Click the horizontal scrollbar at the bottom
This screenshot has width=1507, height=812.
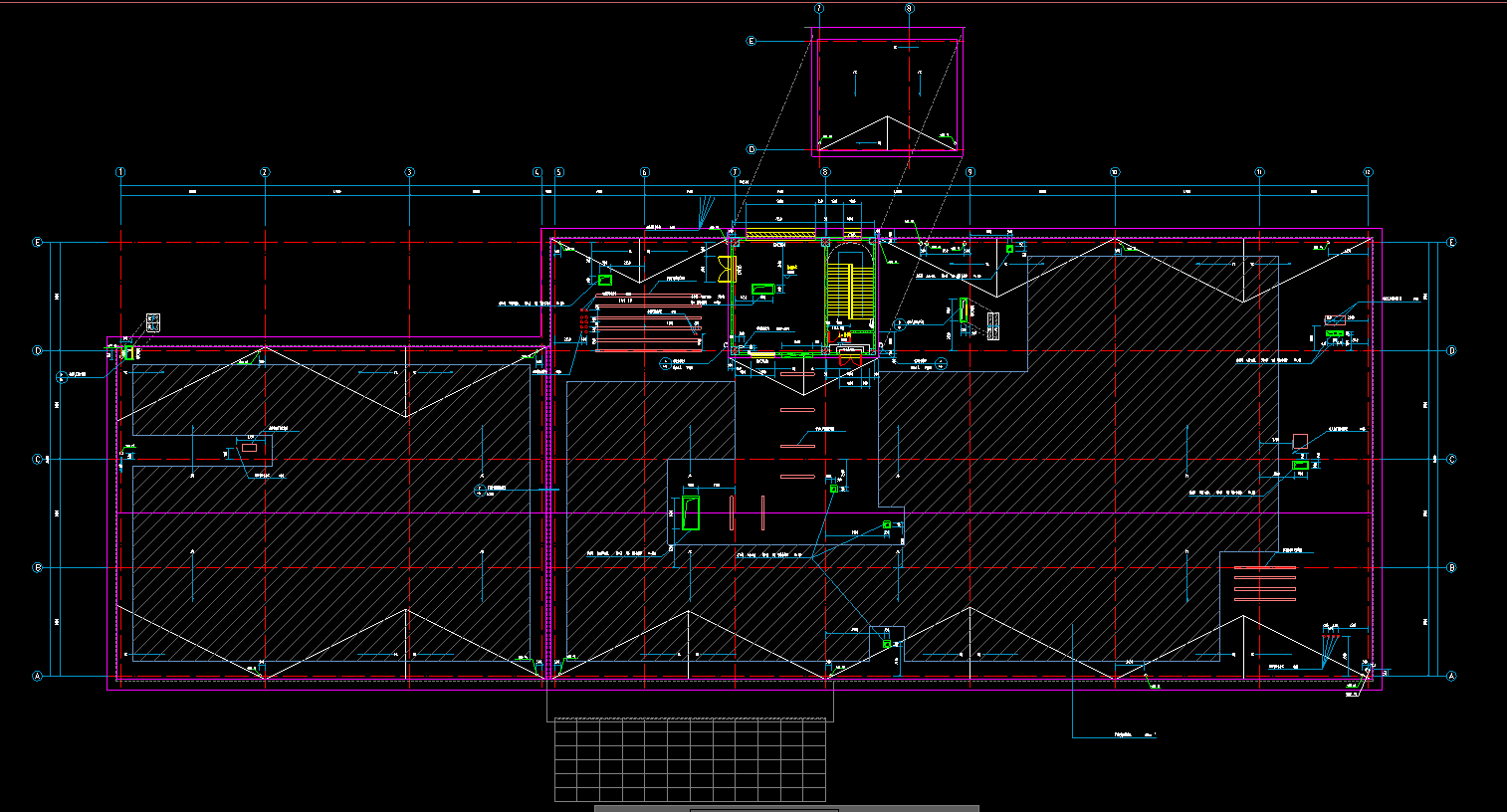click(786, 808)
